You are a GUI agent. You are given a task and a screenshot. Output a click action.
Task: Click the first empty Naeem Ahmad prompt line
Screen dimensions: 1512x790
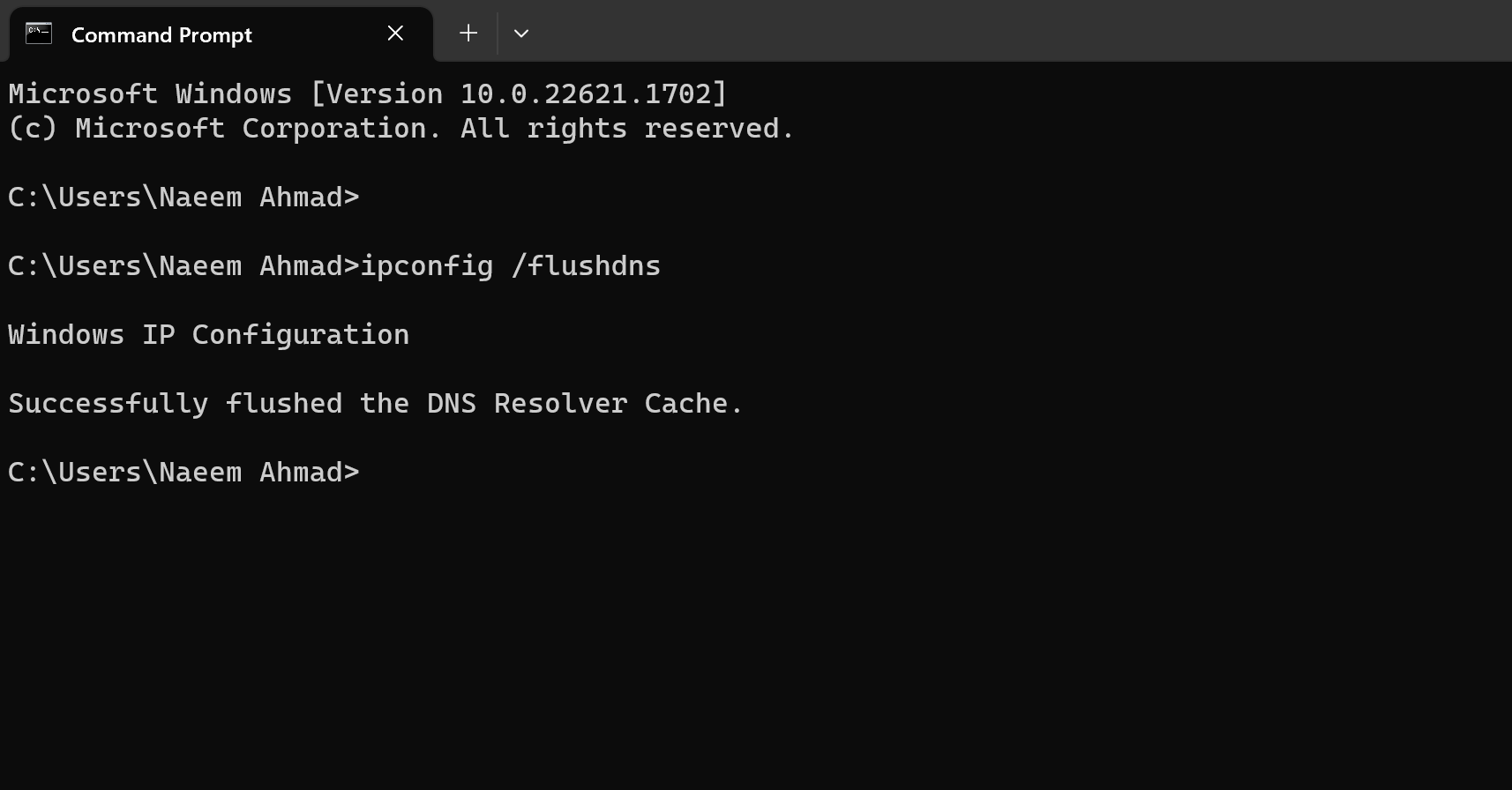183,197
